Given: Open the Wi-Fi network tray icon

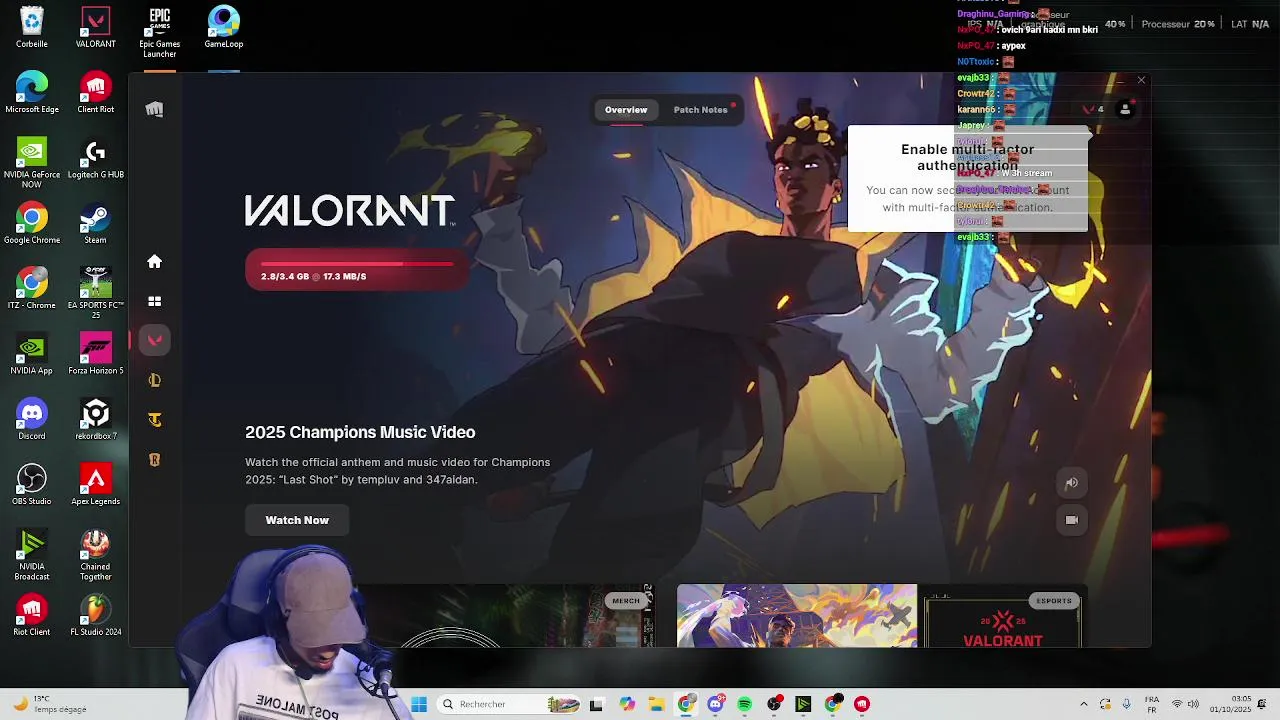Looking at the screenshot, I should click(1177, 704).
